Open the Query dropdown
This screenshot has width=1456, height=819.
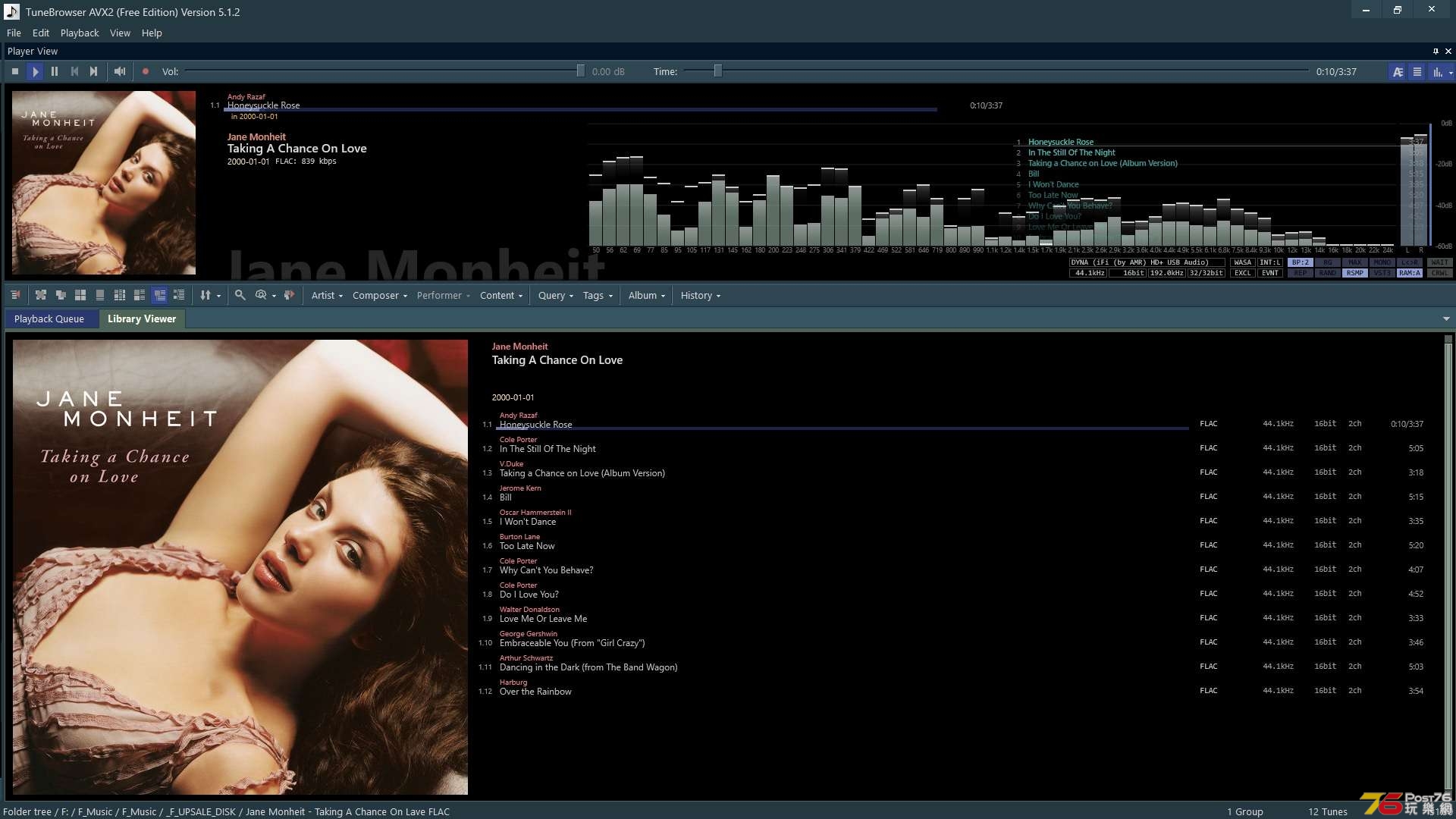(x=556, y=296)
